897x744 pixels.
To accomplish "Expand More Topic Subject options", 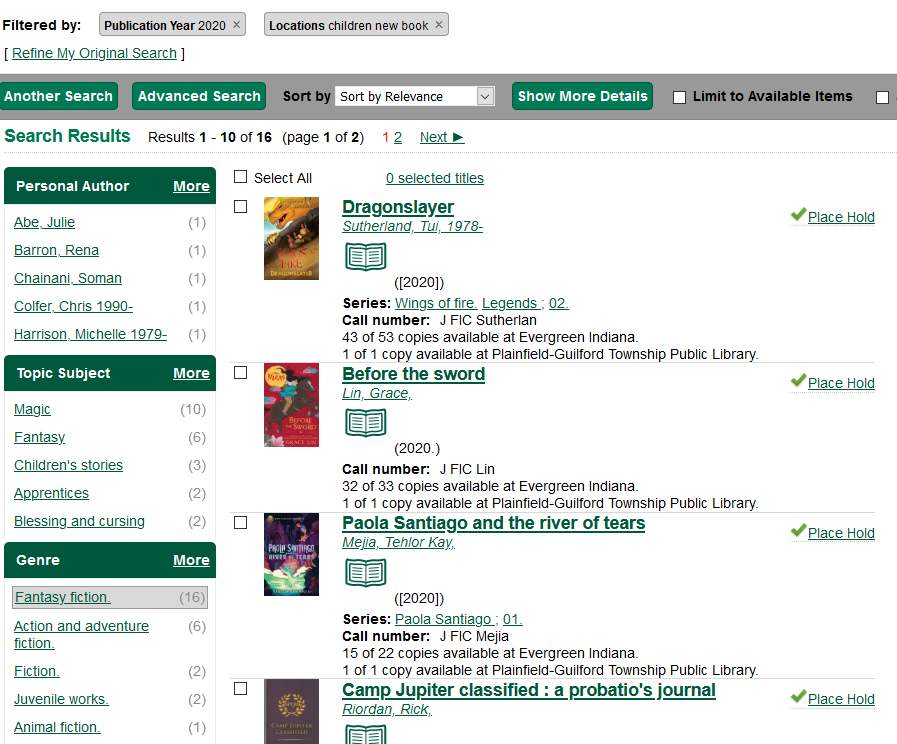I will pyautogui.click(x=191, y=373).
